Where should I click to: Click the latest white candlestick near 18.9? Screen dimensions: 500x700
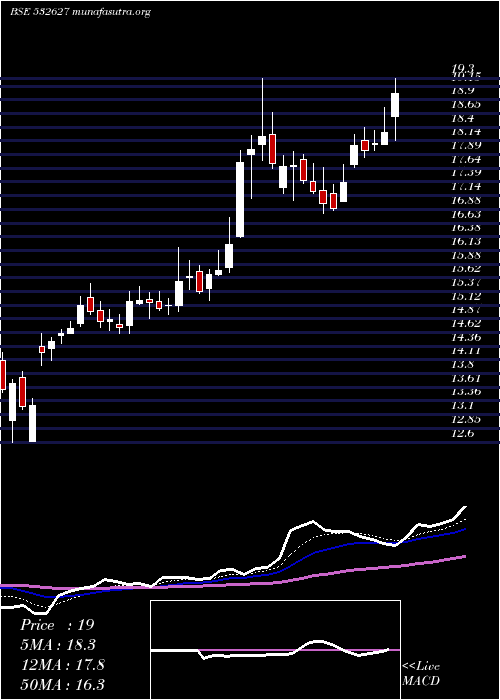(x=395, y=105)
